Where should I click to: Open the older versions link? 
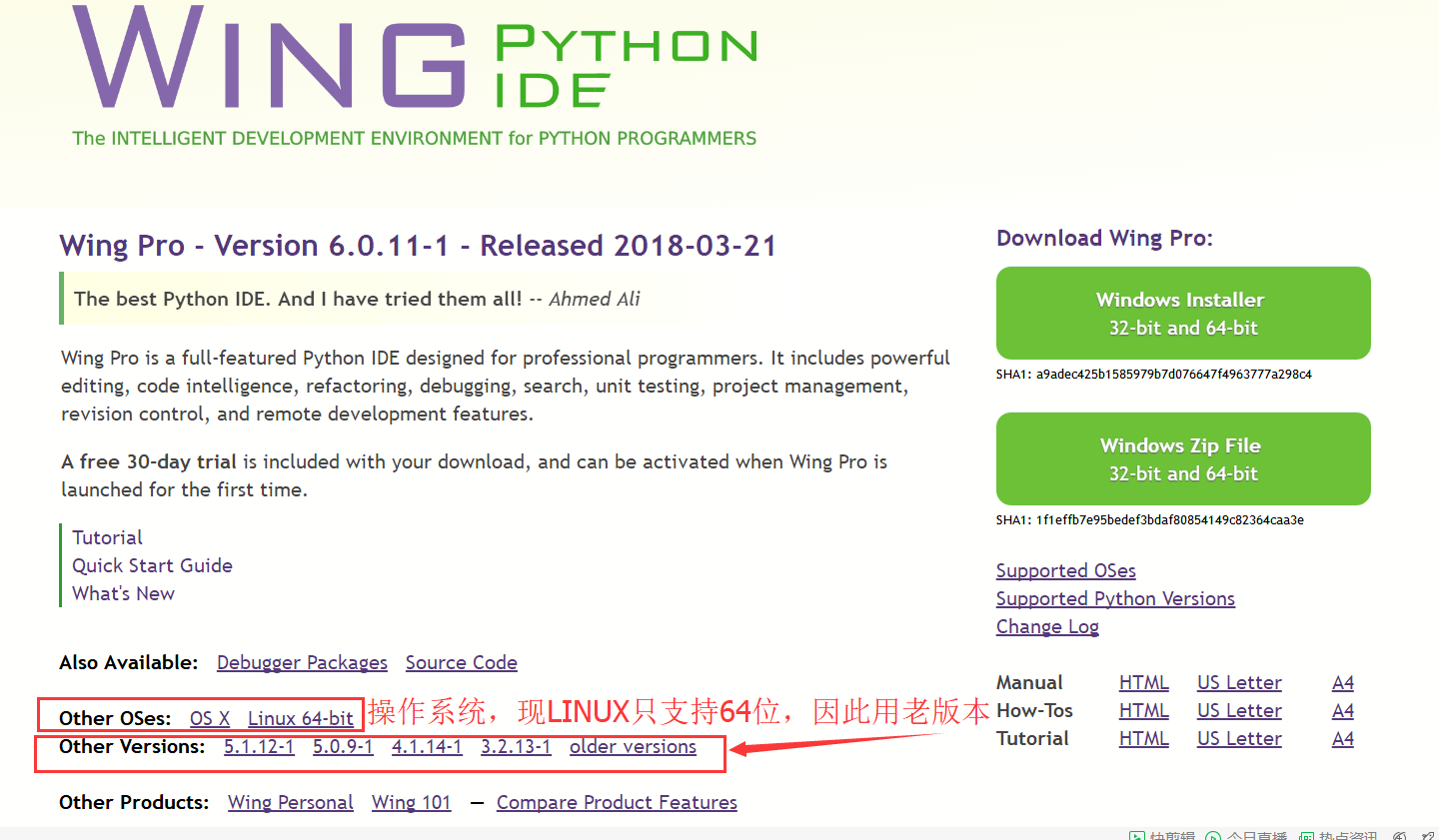click(x=633, y=746)
